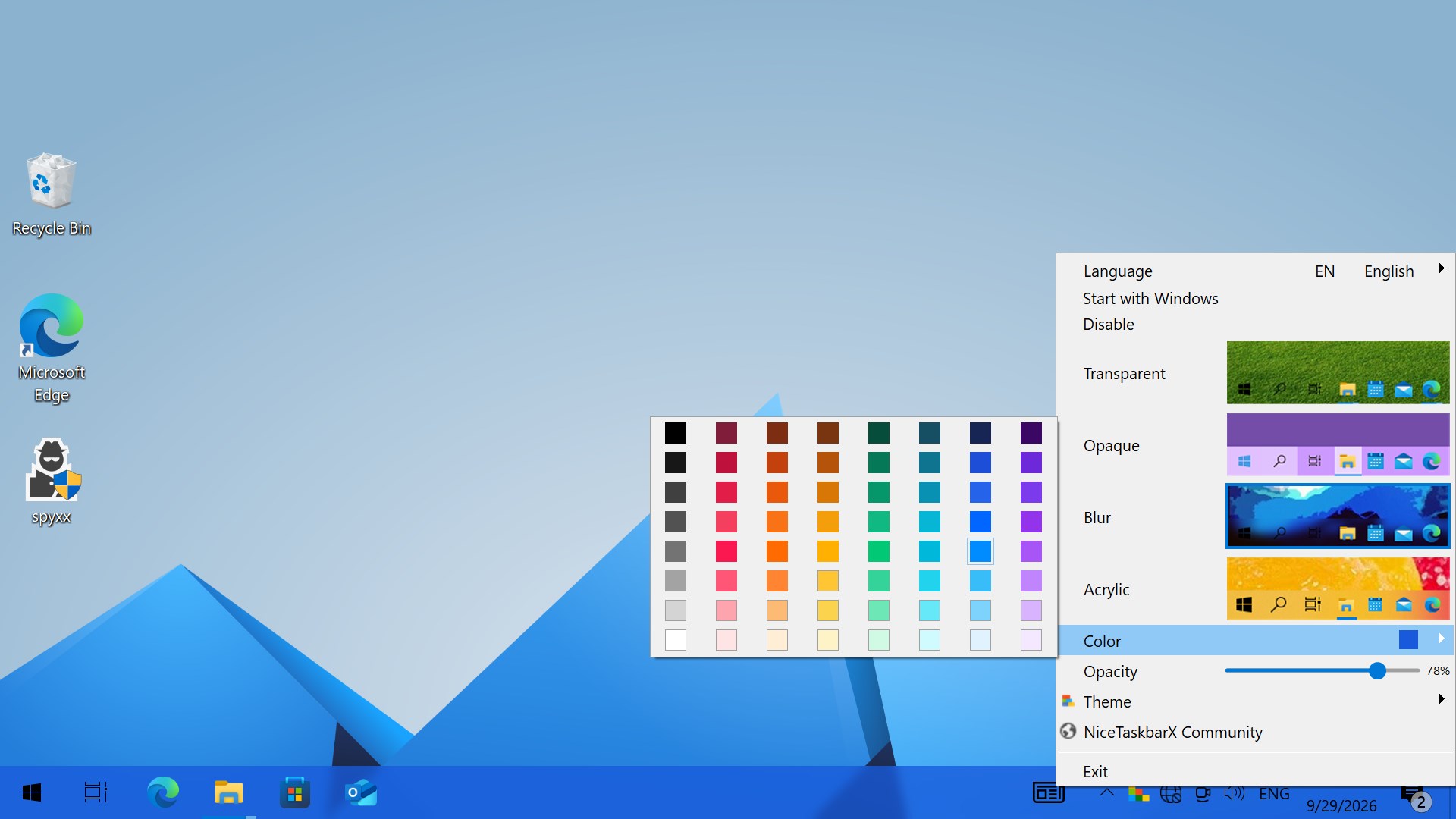The width and height of the screenshot is (1456, 819).
Task: Expand the Color submenu arrow
Action: (1442, 639)
